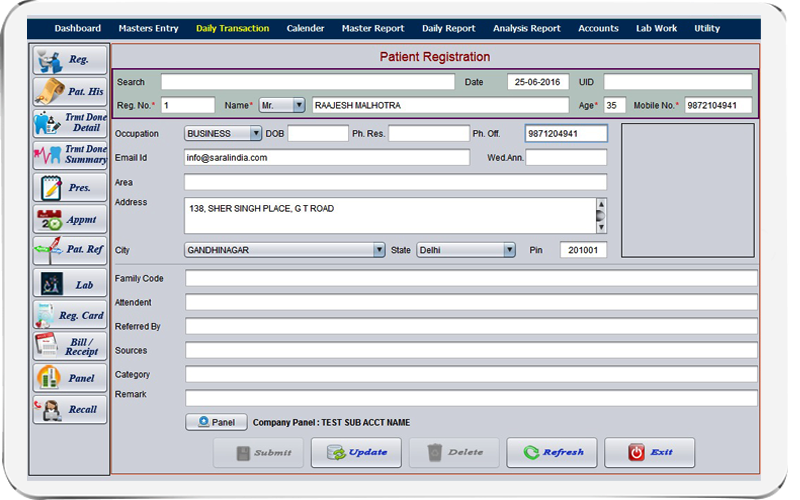Open the Appmt appointment calendar
800x500 pixels.
70,219
